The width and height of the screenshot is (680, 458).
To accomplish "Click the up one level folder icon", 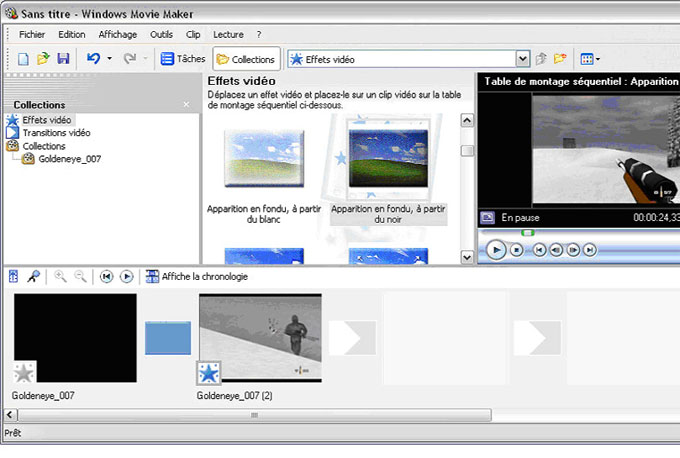I will [x=541, y=59].
